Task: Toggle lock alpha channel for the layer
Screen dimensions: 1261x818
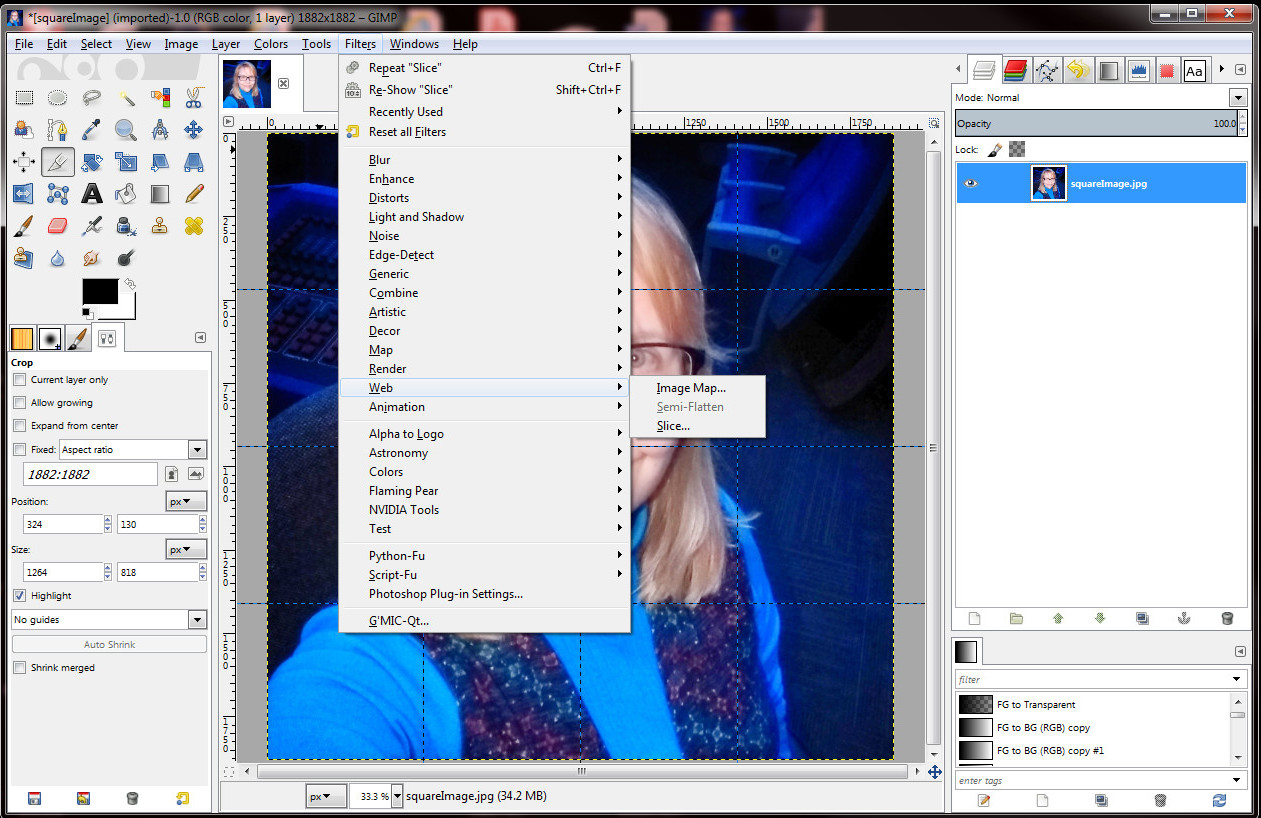Action: (x=1015, y=149)
